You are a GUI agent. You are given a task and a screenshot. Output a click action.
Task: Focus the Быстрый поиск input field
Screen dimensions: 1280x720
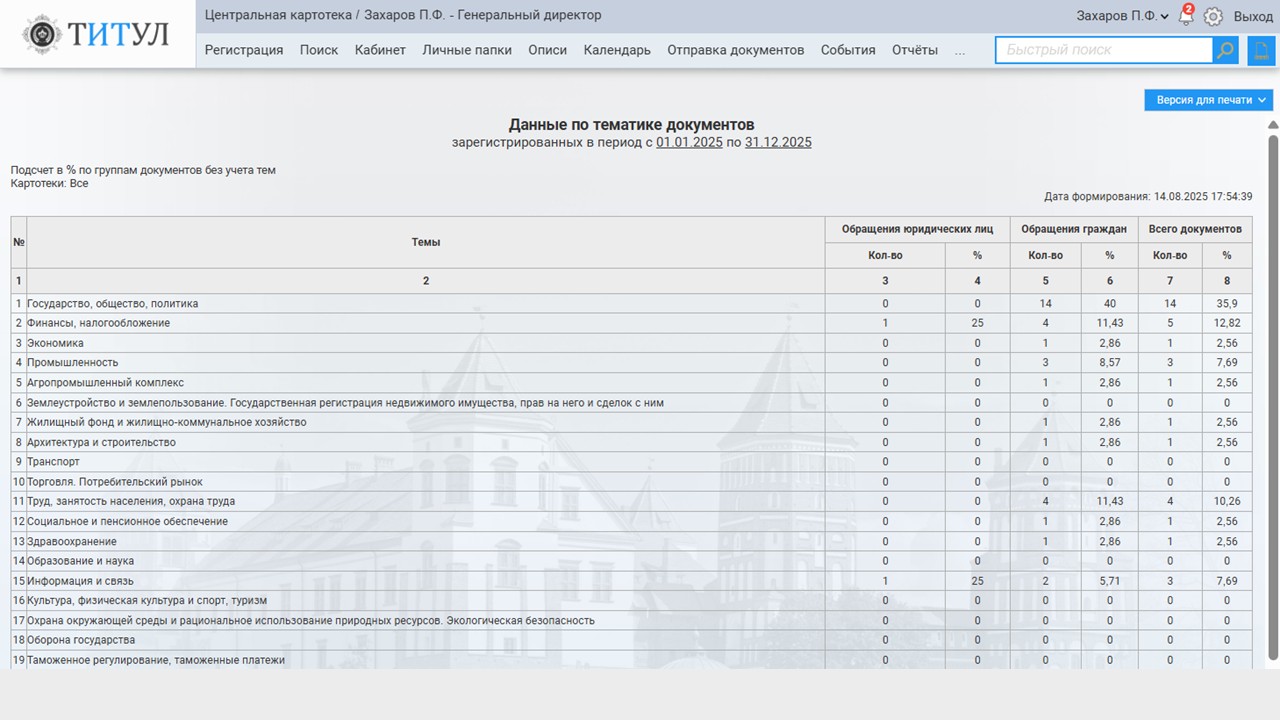[x=1103, y=50]
